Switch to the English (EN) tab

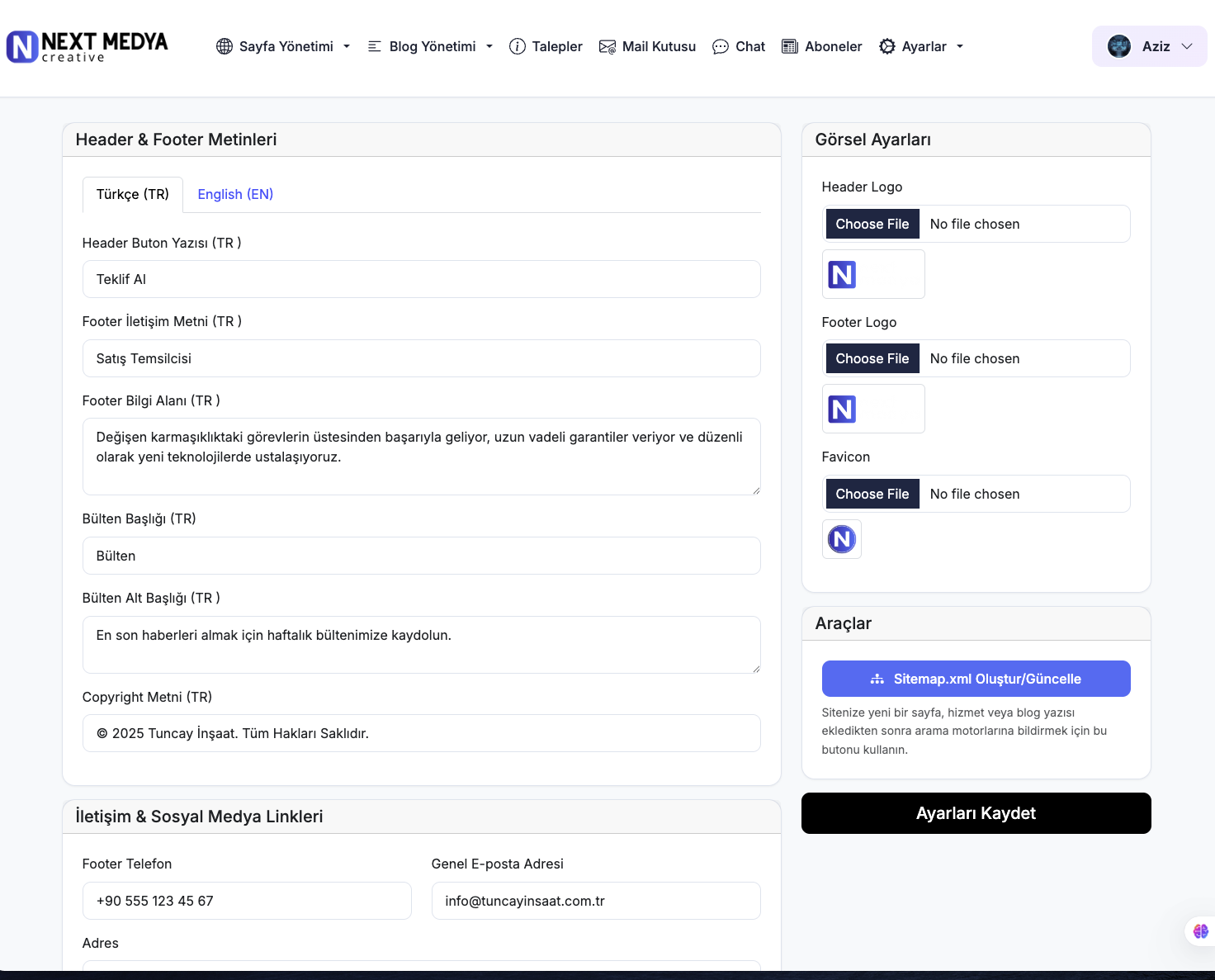[235, 195]
